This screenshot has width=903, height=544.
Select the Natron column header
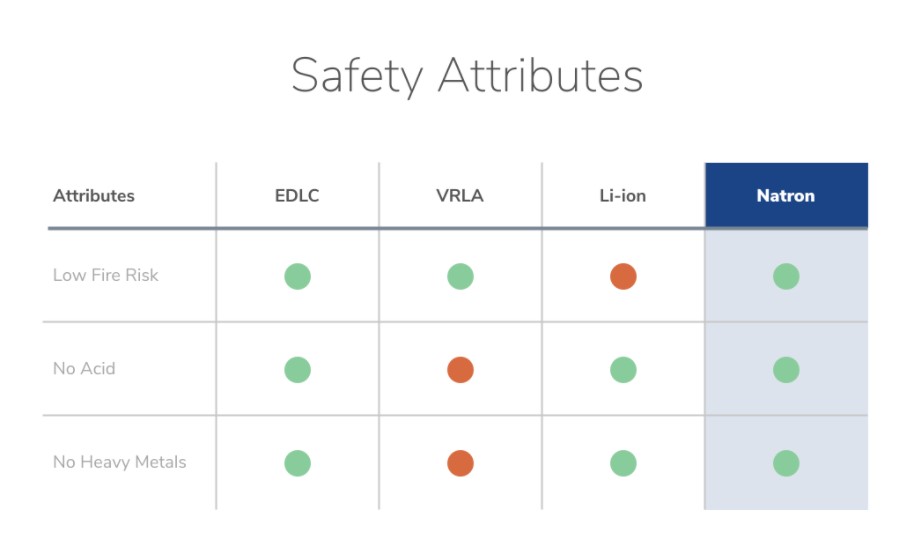tap(786, 195)
